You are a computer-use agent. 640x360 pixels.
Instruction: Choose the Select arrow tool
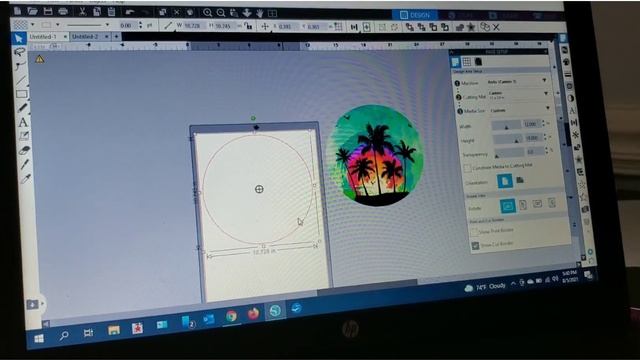(x=18, y=38)
